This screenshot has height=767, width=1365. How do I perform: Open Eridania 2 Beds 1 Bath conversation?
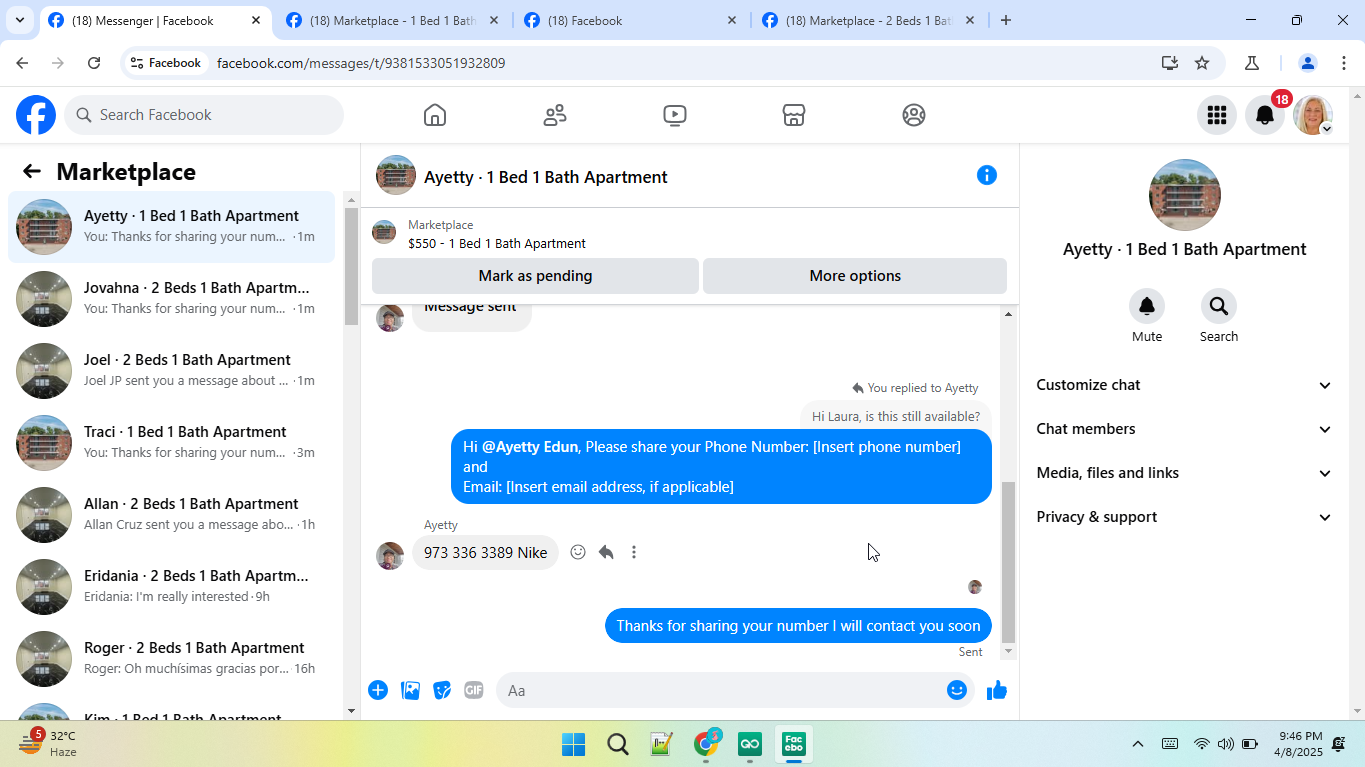[172, 586]
